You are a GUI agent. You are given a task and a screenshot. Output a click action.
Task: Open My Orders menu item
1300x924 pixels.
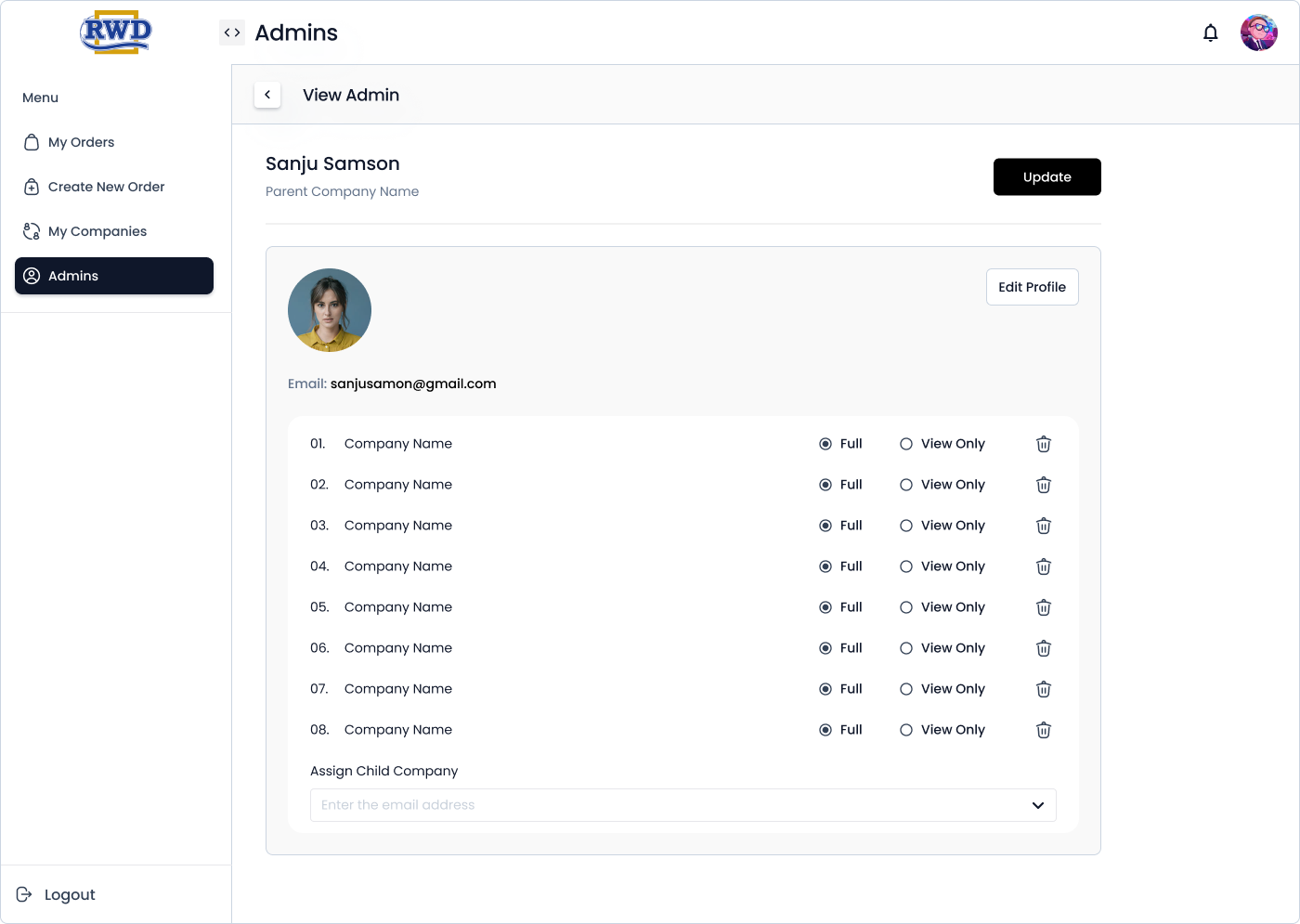click(114, 142)
